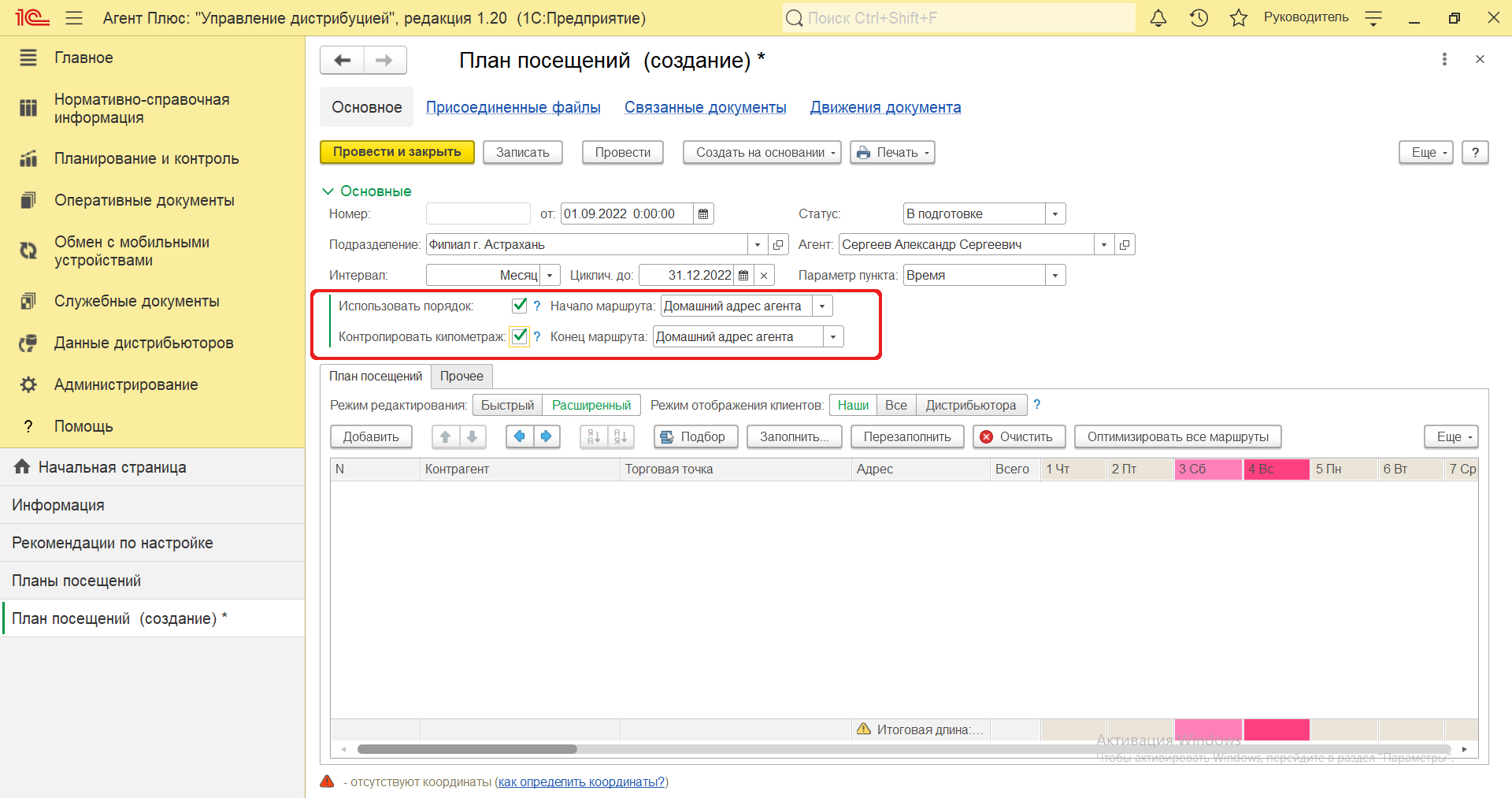Screen dimensions: 1512x798
Task: Expand the Интервал dropdown
Action: (x=550, y=275)
